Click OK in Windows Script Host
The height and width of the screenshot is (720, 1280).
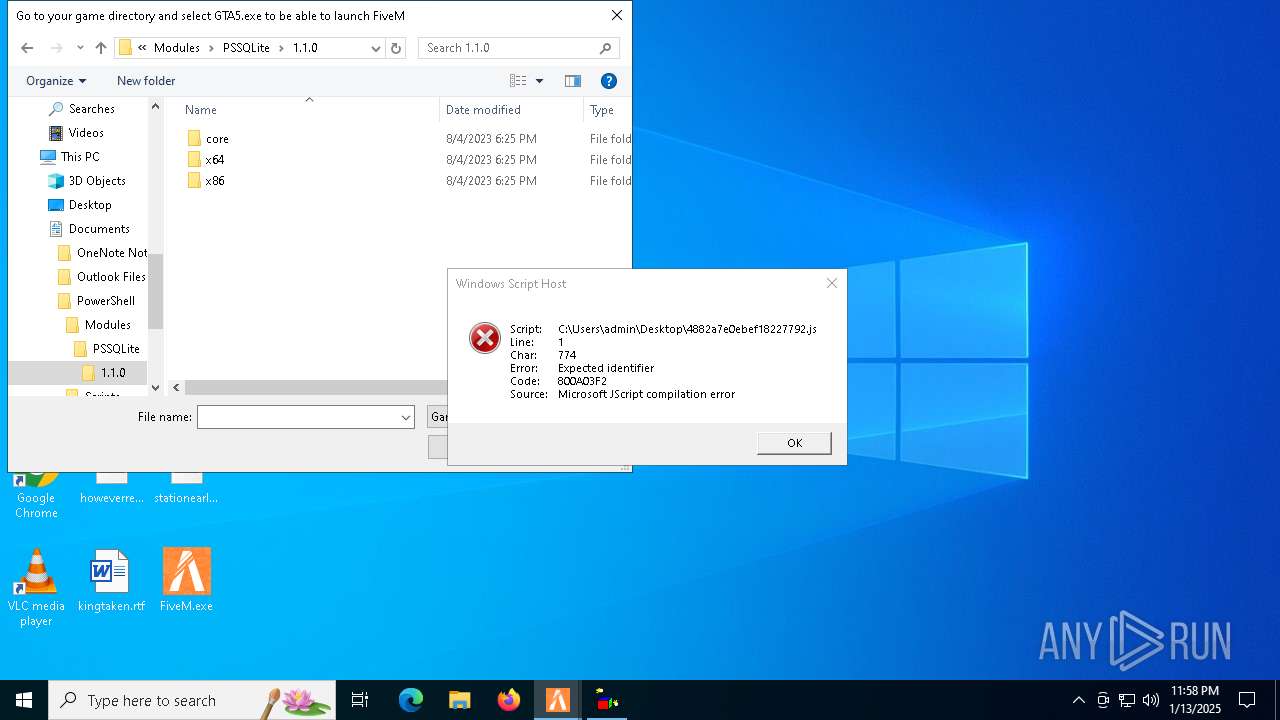794,443
